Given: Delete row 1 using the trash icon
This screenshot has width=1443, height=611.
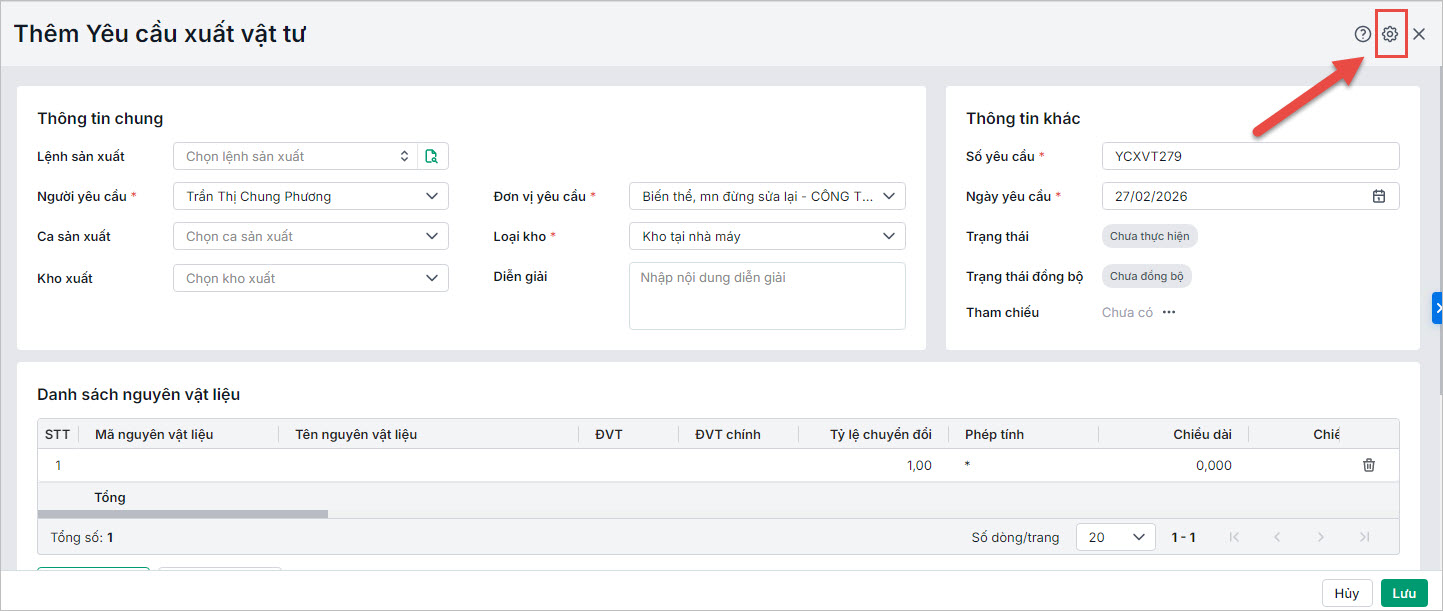Looking at the screenshot, I should click(x=1369, y=465).
